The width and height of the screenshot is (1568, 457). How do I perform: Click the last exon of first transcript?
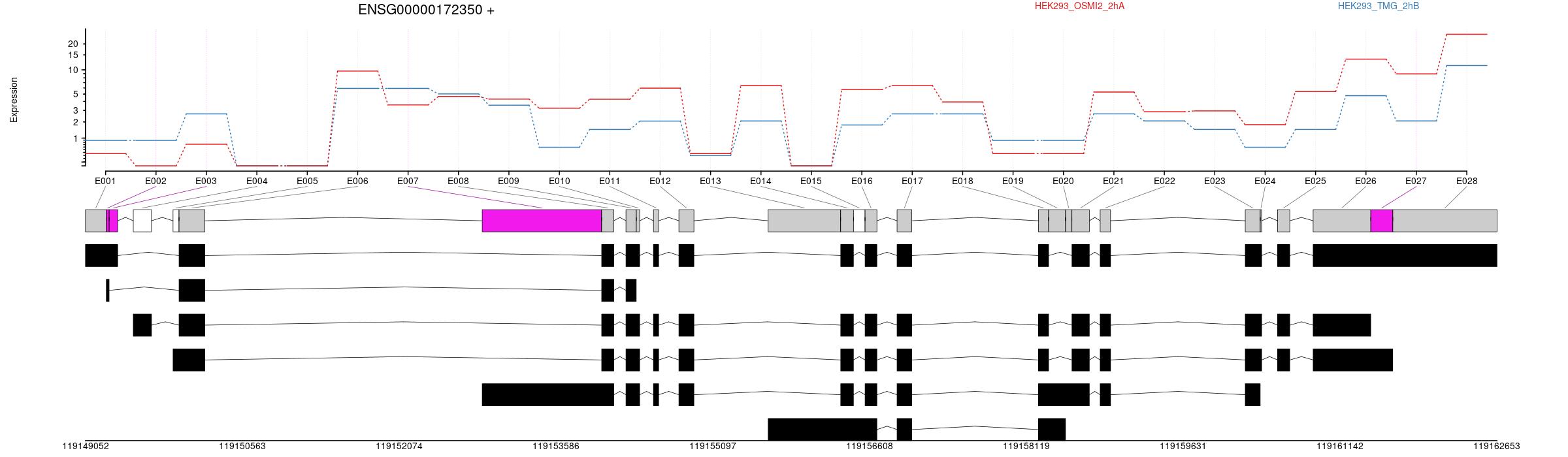pos(1405,255)
